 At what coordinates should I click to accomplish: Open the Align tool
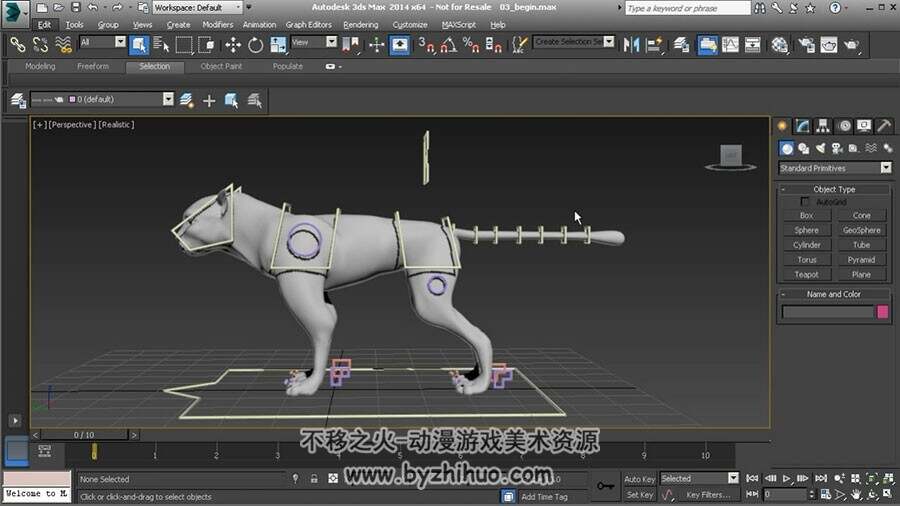point(654,44)
